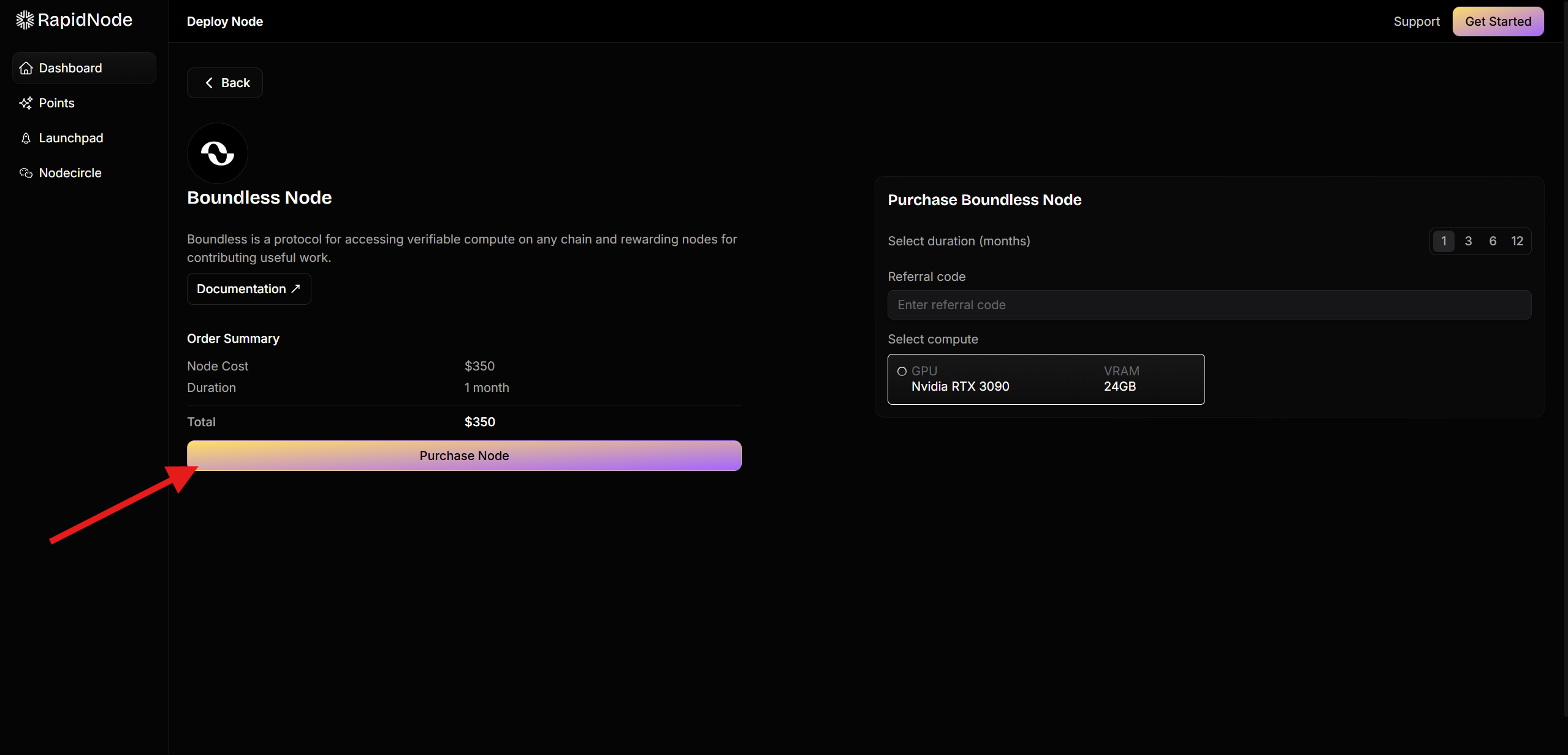Focus the Enter referral code field
Viewport: 1568px width, 755px height.
coord(1209,305)
